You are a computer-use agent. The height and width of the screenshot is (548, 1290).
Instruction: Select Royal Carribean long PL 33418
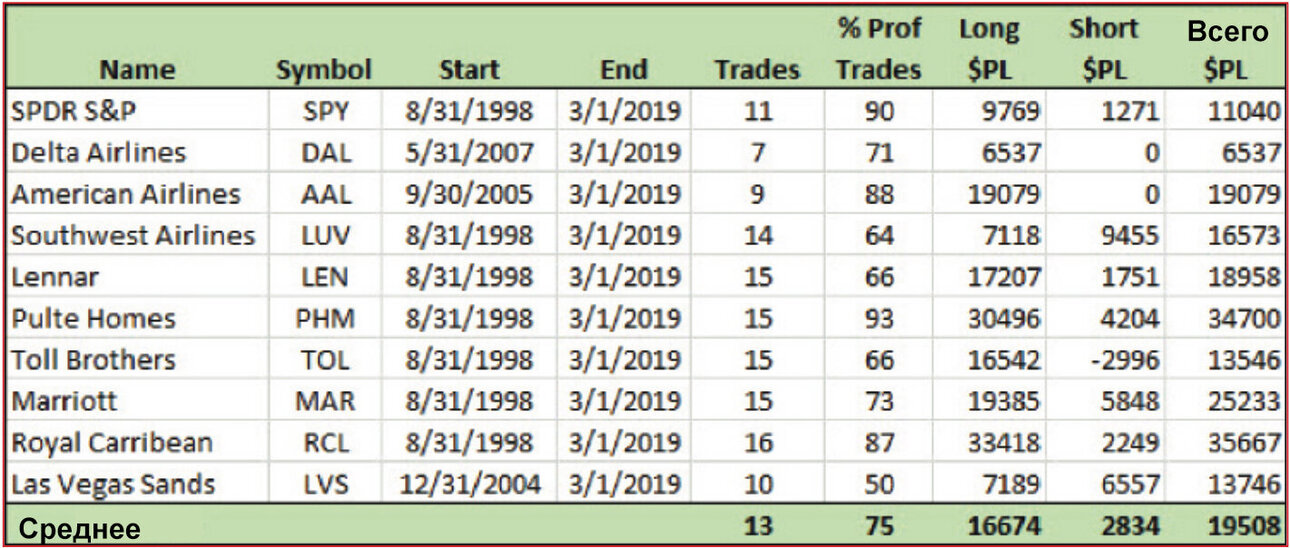point(1003,443)
